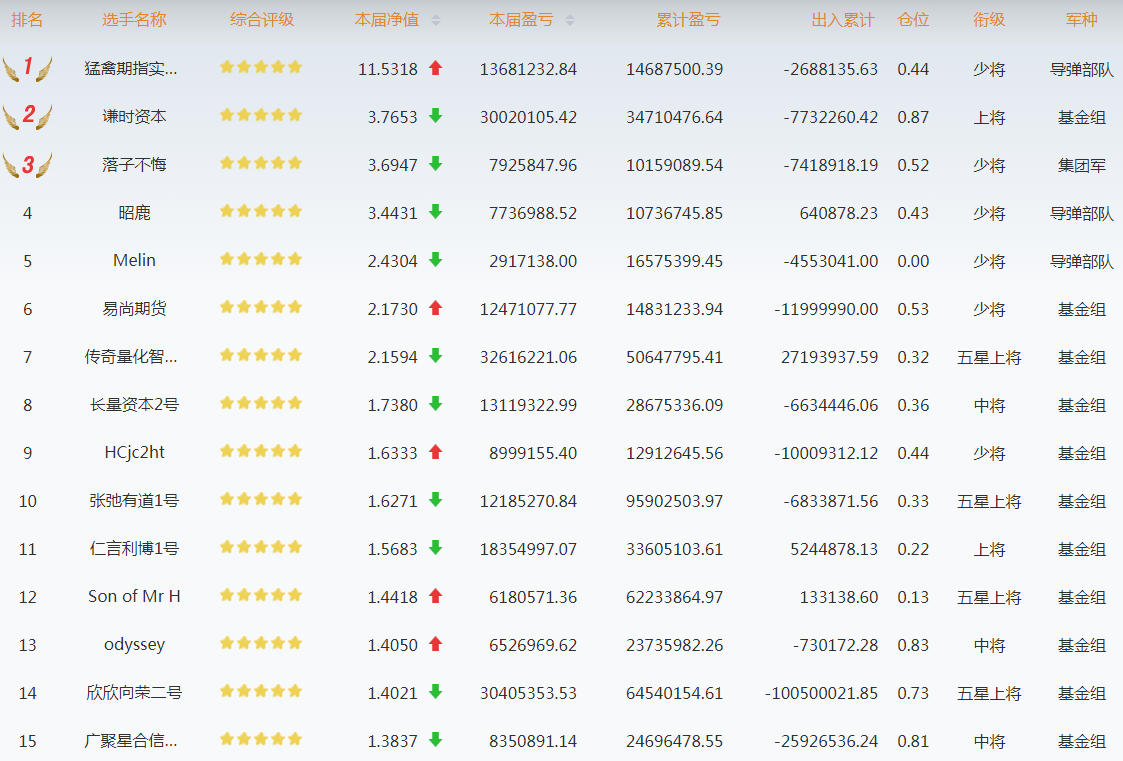Click the 综合评级 column header
This screenshot has width=1123, height=761.
(x=262, y=20)
